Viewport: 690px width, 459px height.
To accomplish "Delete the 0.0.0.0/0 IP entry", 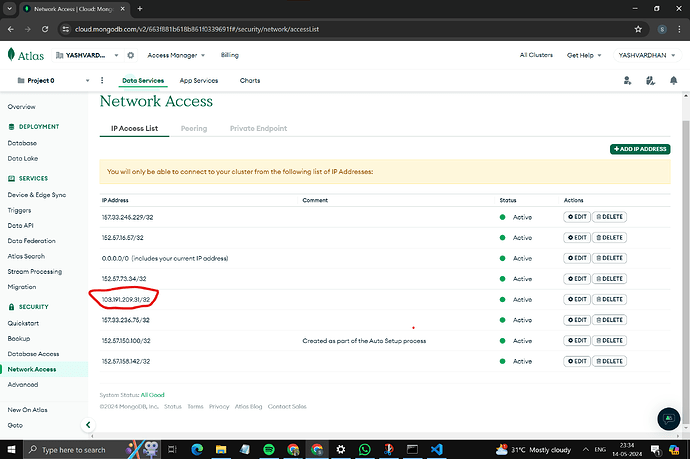I will [609, 257].
